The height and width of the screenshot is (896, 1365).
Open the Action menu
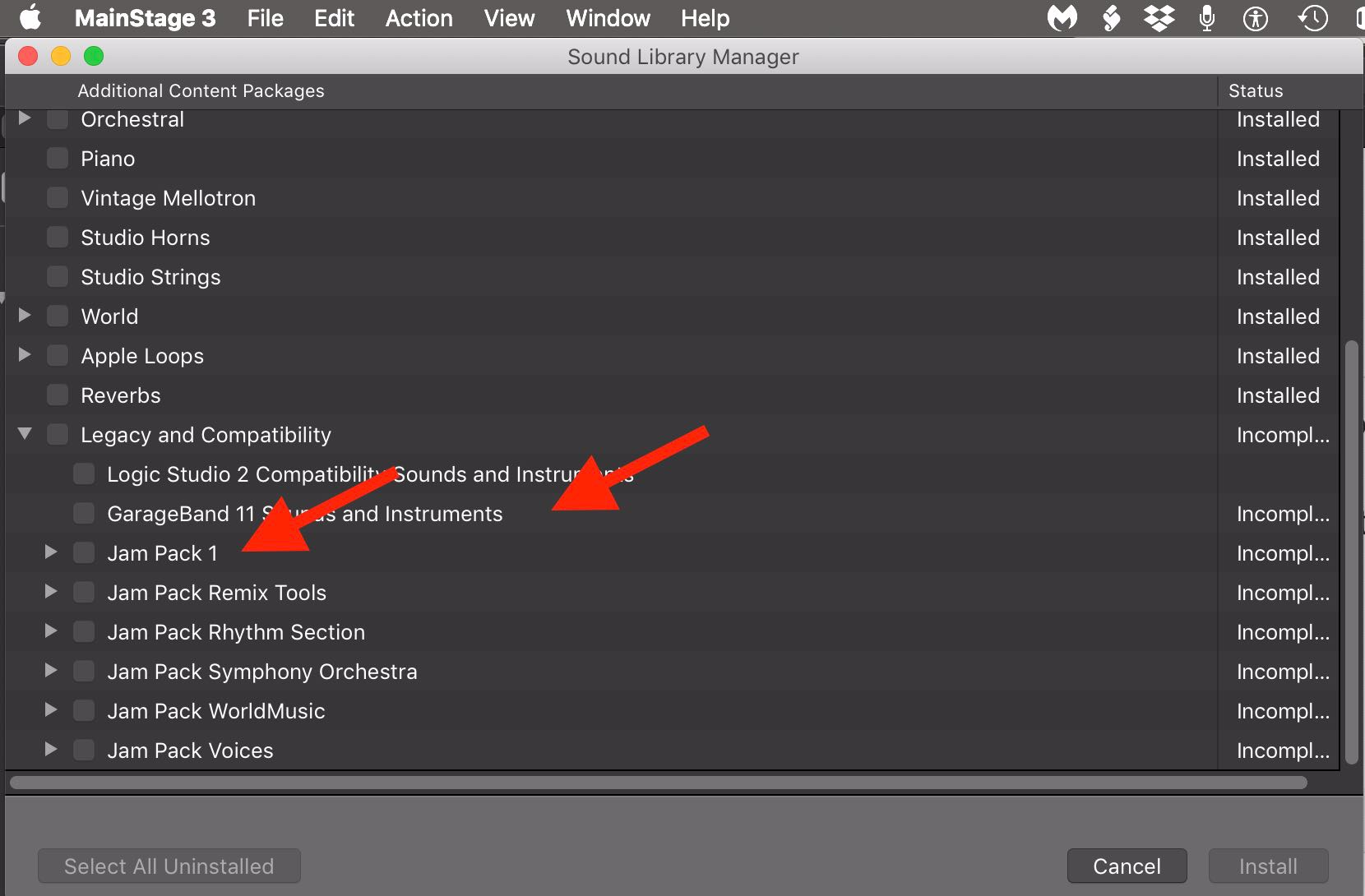(x=419, y=18)
